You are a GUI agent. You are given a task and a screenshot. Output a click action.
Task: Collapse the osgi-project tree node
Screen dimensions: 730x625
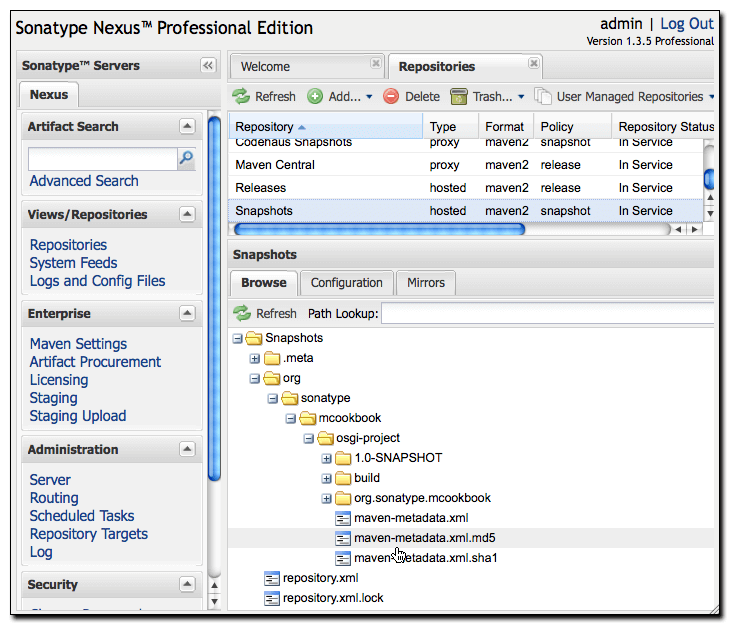click(x=308, y=439)
